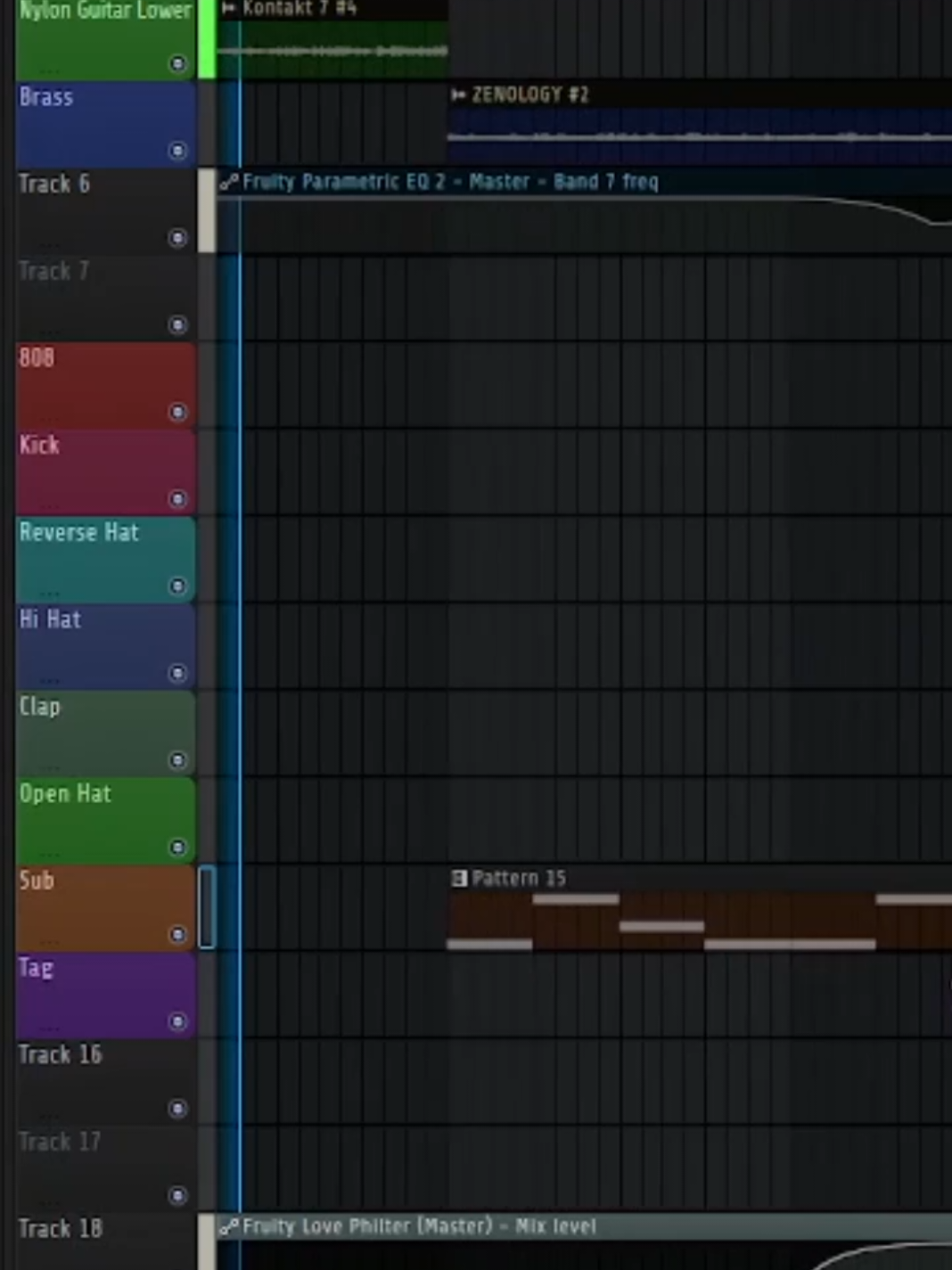Screen dimensions: 952x1270
Task: Toggle mute on the Brass track
Action: point(177,151)
